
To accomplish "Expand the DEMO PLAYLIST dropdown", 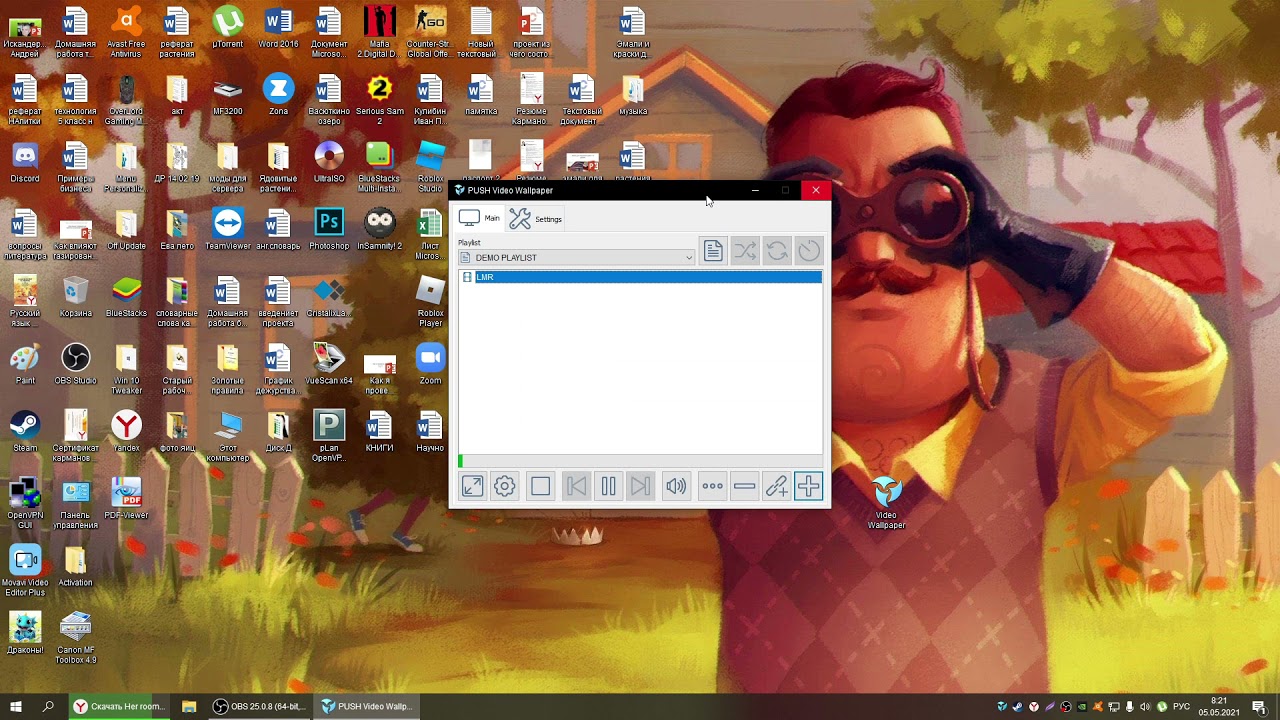I will [x=576, y=257].
